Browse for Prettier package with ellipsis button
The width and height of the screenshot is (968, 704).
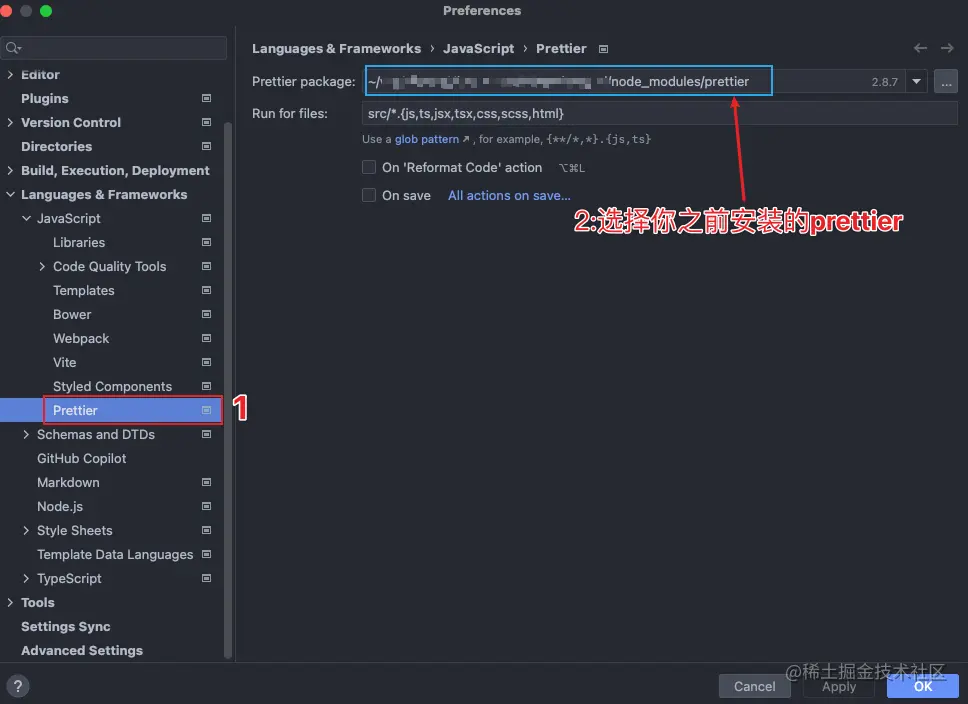point(946,82)
